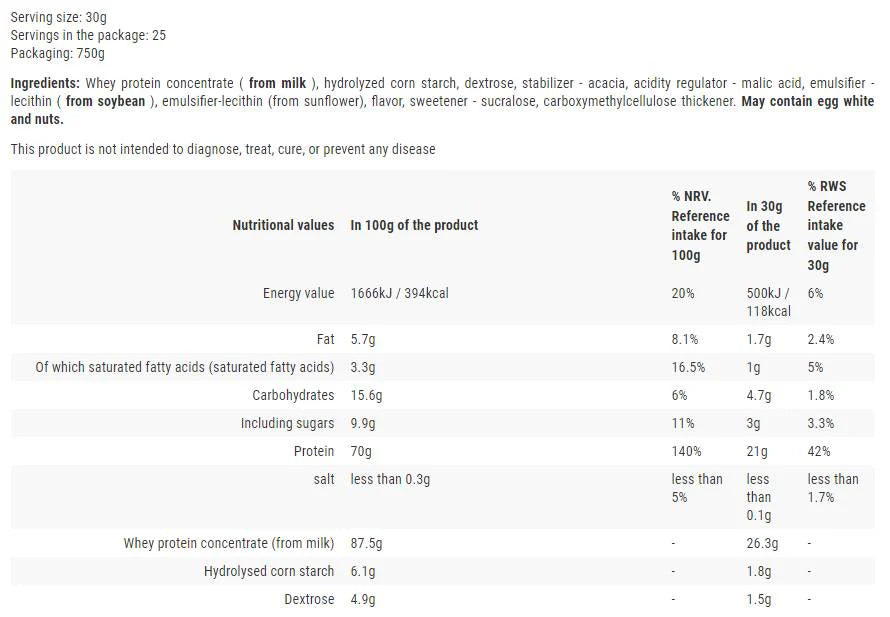Click the 'Of which saturated fatty acids' row label
The width and height of the screenshot is (890, 617).
click(x=185, y=367)
